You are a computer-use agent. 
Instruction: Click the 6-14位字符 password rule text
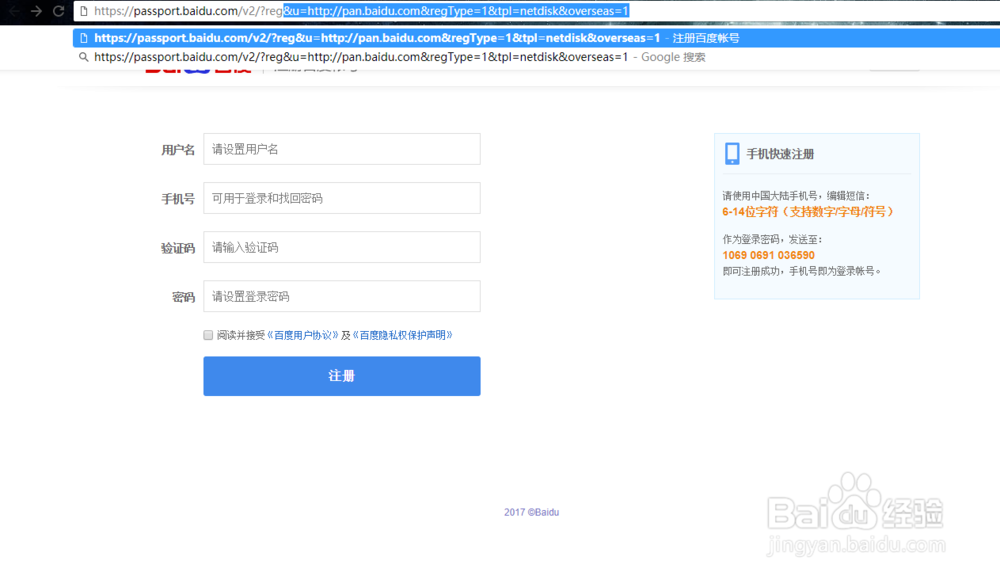click(x=807, y=212)
